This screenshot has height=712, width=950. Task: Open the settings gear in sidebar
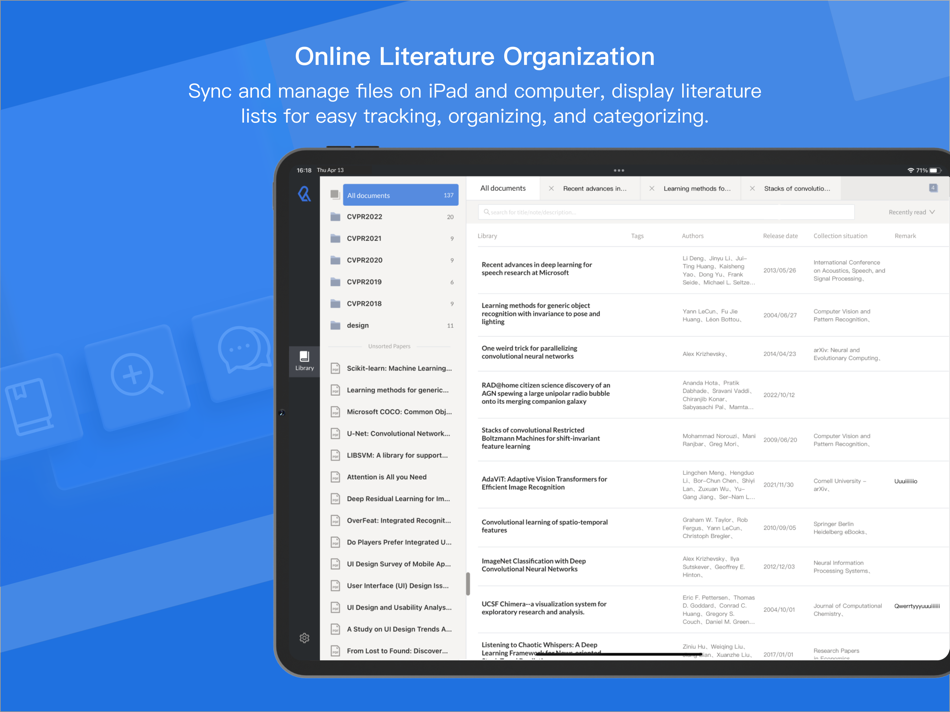pos(304,638)
